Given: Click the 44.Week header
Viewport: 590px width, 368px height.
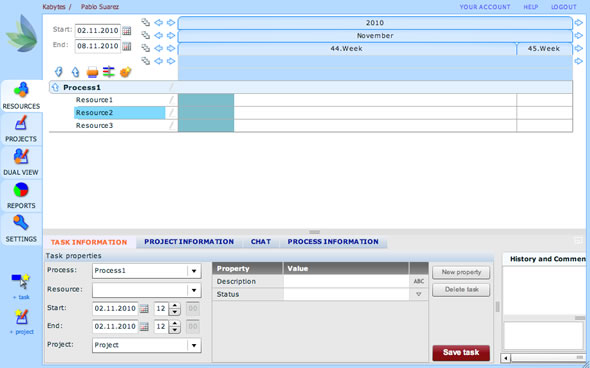Looking at the screenshot, I should tap(347, 49).
